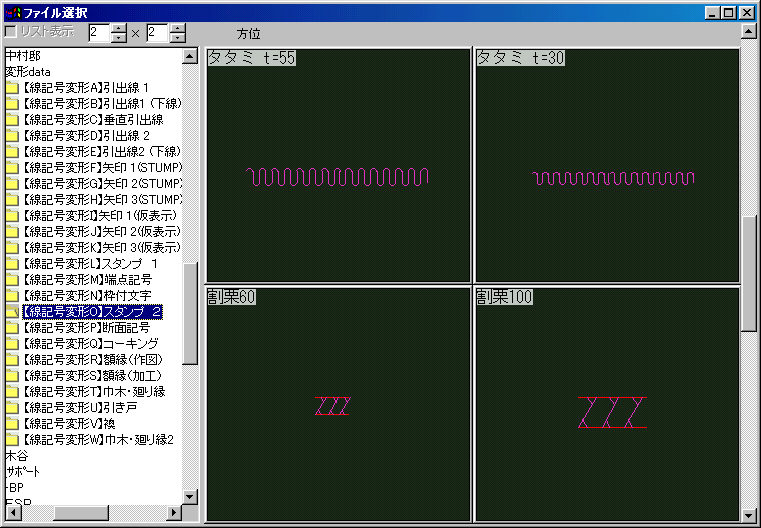Increase the first grid column count spinner
761x528 pixels.
click(x=118, y=28)
